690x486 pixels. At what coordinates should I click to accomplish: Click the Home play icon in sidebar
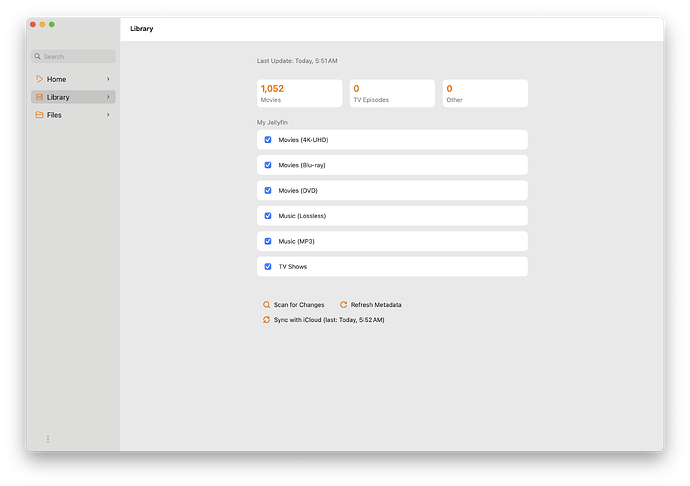(39, 79)
